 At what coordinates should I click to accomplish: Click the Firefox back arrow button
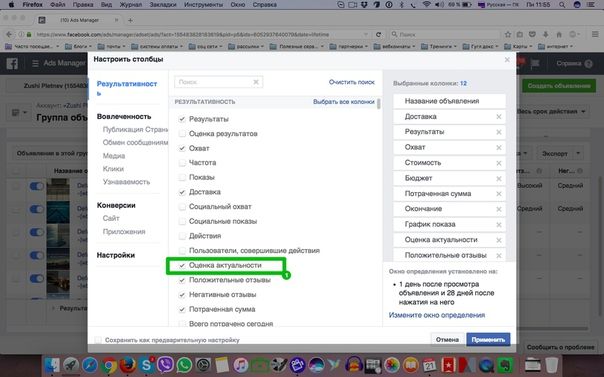(10, 34)
